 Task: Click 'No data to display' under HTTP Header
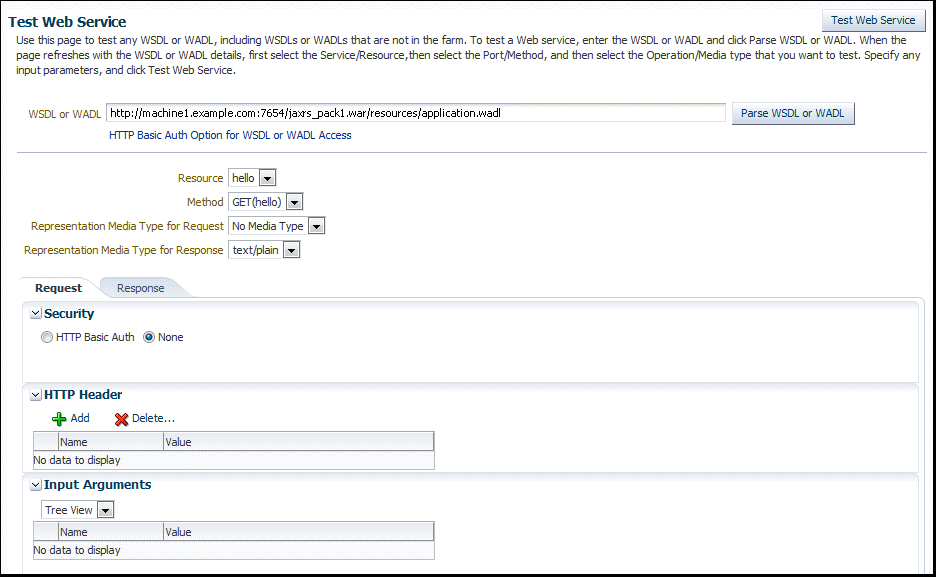[77, 460]
